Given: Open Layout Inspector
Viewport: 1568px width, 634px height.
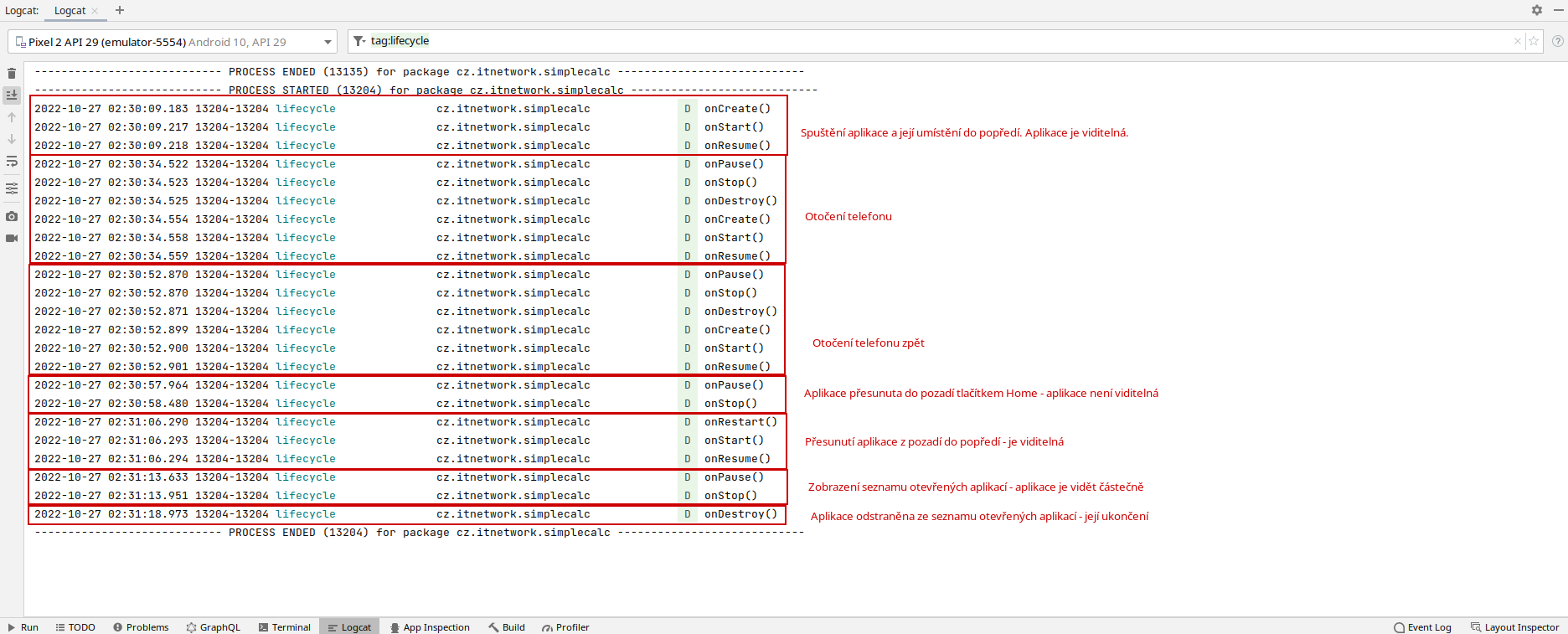Looking at the screenshot, I should [1514, 627].
